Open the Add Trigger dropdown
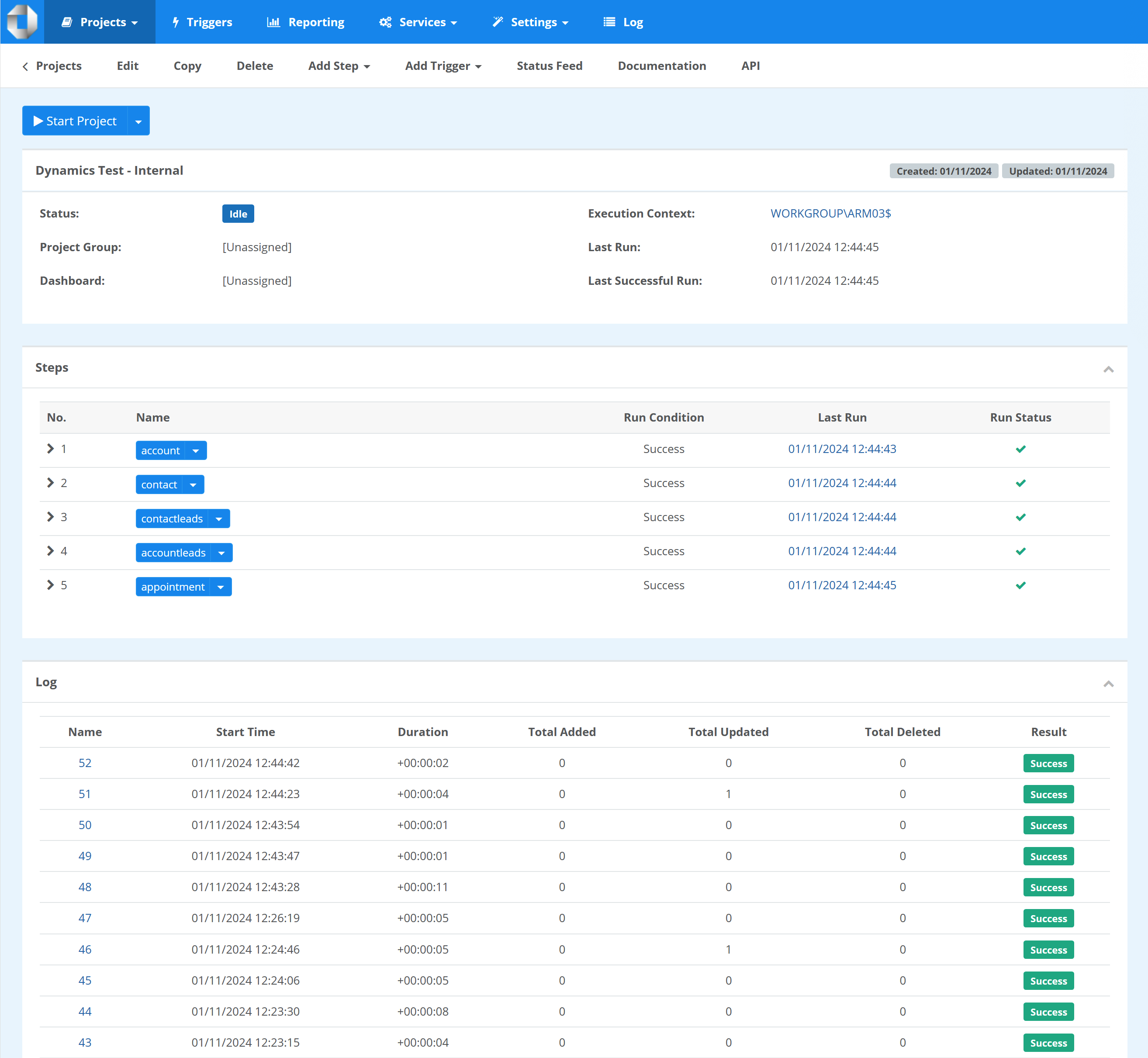The width and height of the screenshot is (1148, 1058). (x=443, y=66)
